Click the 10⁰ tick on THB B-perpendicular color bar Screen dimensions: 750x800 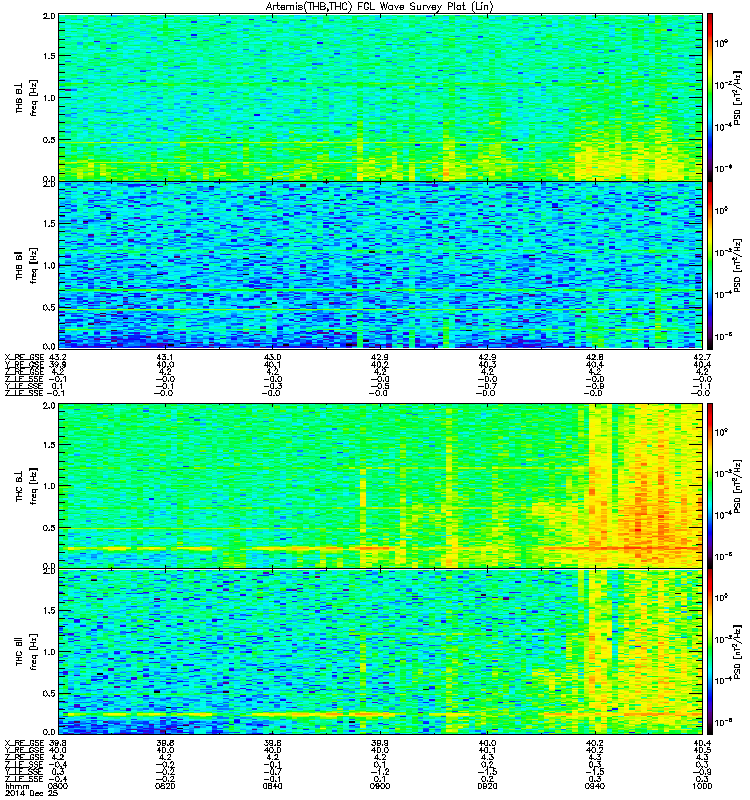[x=721, y=44]
